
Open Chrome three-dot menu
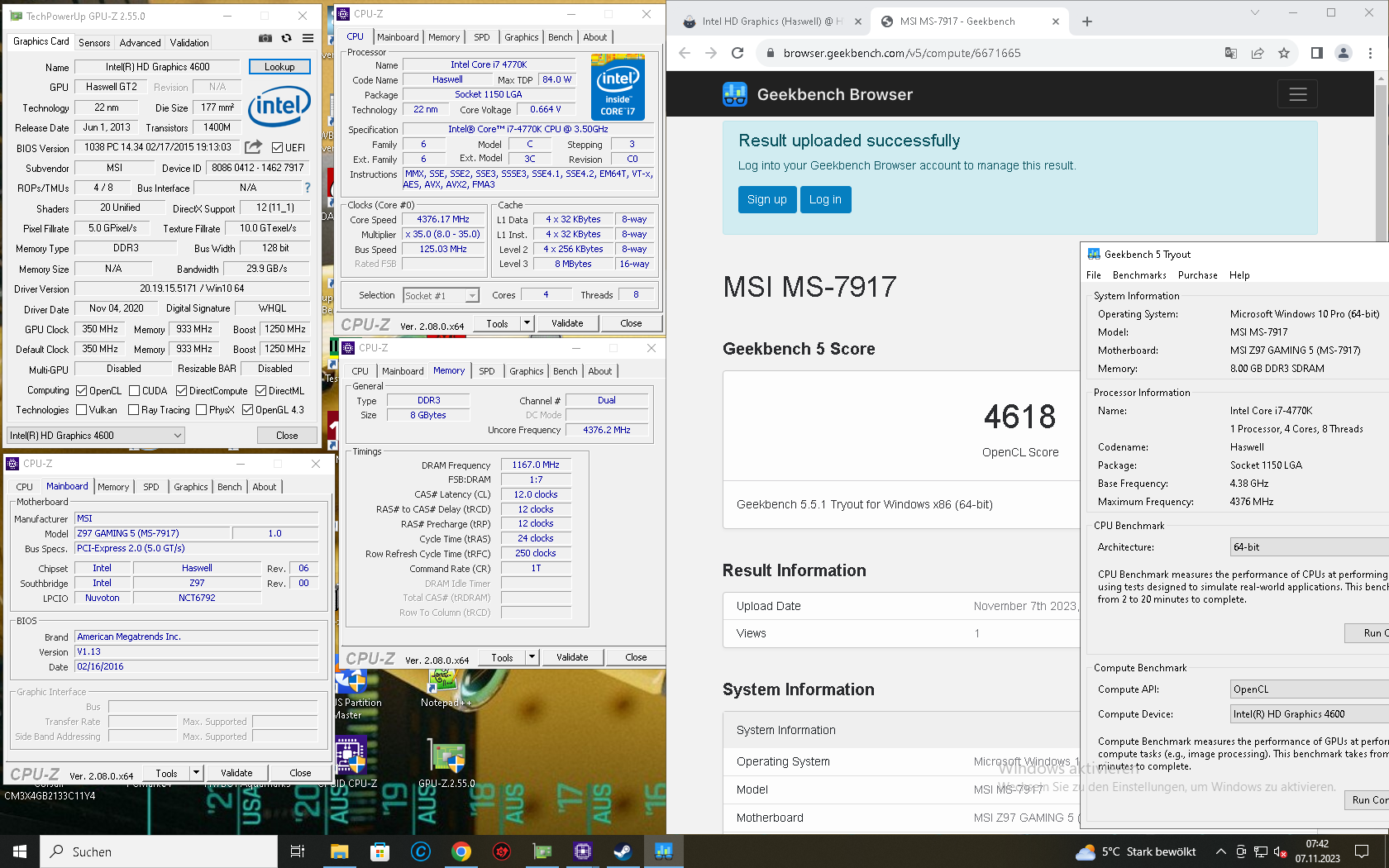click(x=1370, y=53)
